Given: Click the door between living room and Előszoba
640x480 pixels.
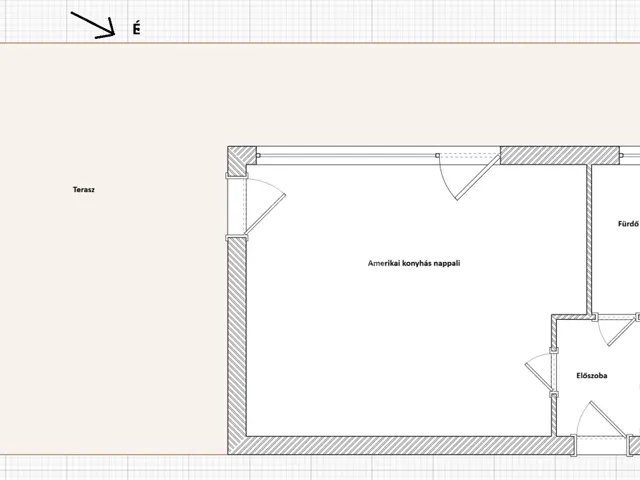Looking at the screenshot, I should 540,375.
